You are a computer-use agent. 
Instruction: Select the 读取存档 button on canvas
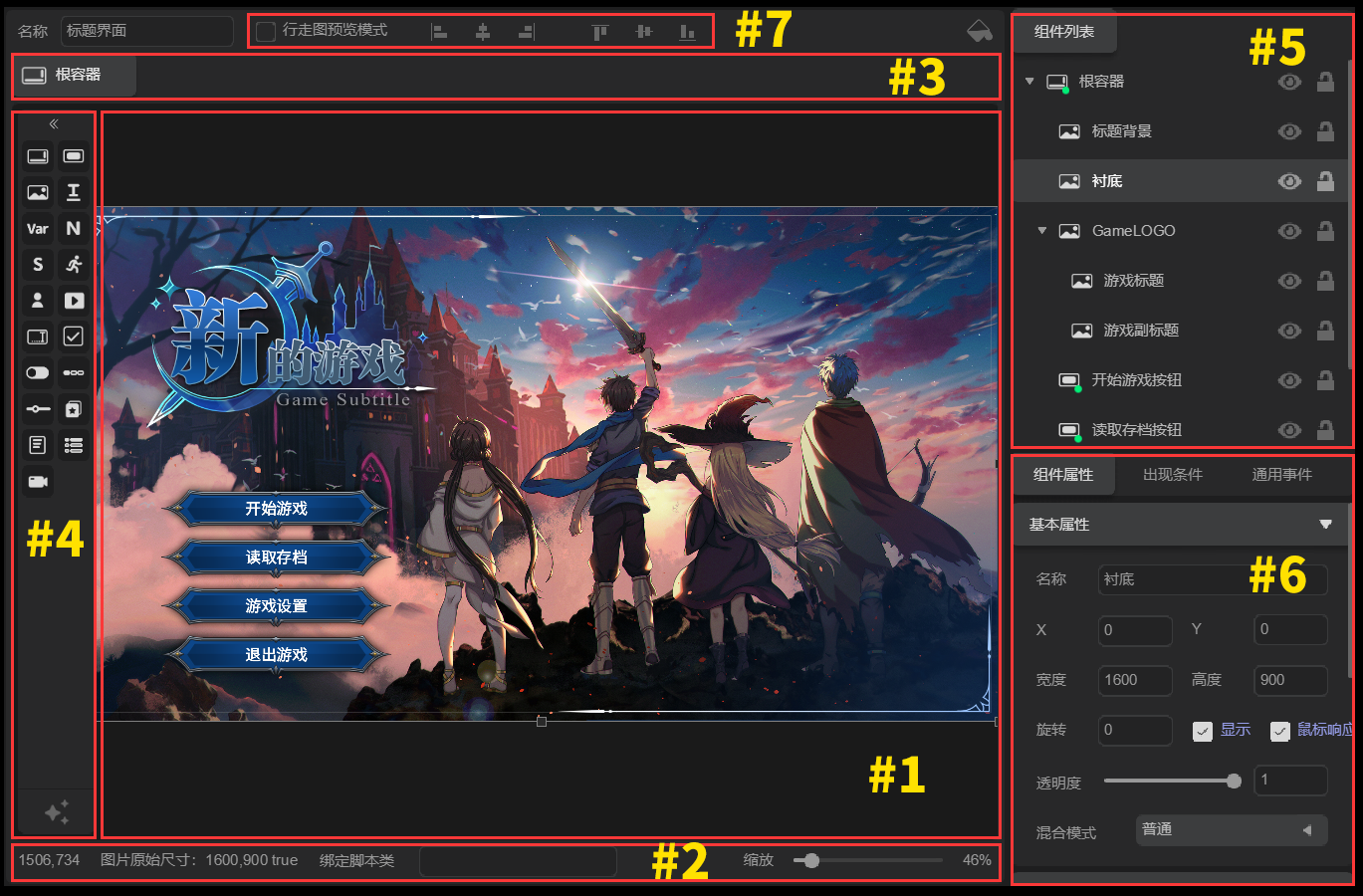pyautogui.click(x=277, y=558)
